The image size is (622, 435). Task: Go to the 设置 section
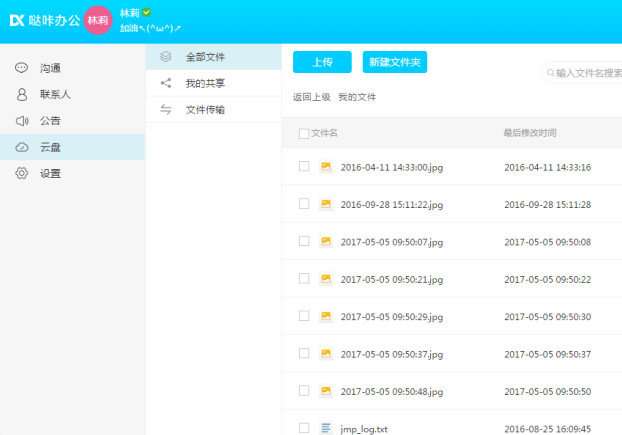[x=72, y=173]
